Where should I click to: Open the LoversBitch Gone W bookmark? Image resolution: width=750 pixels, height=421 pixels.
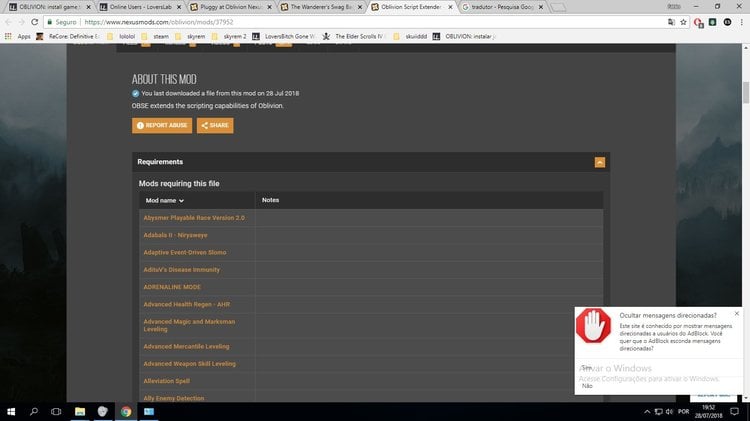pos(284,36)
